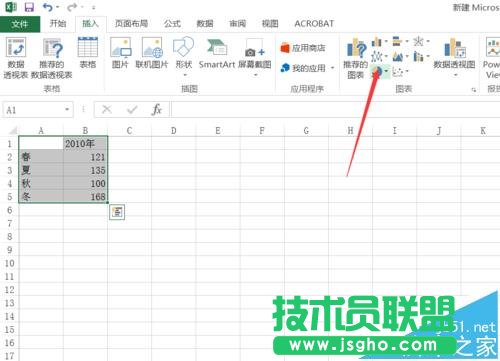Viewport: 500px width, 361px height.
Task: Click the Select All corner of the sheet
Action: (x=12, y=130)
